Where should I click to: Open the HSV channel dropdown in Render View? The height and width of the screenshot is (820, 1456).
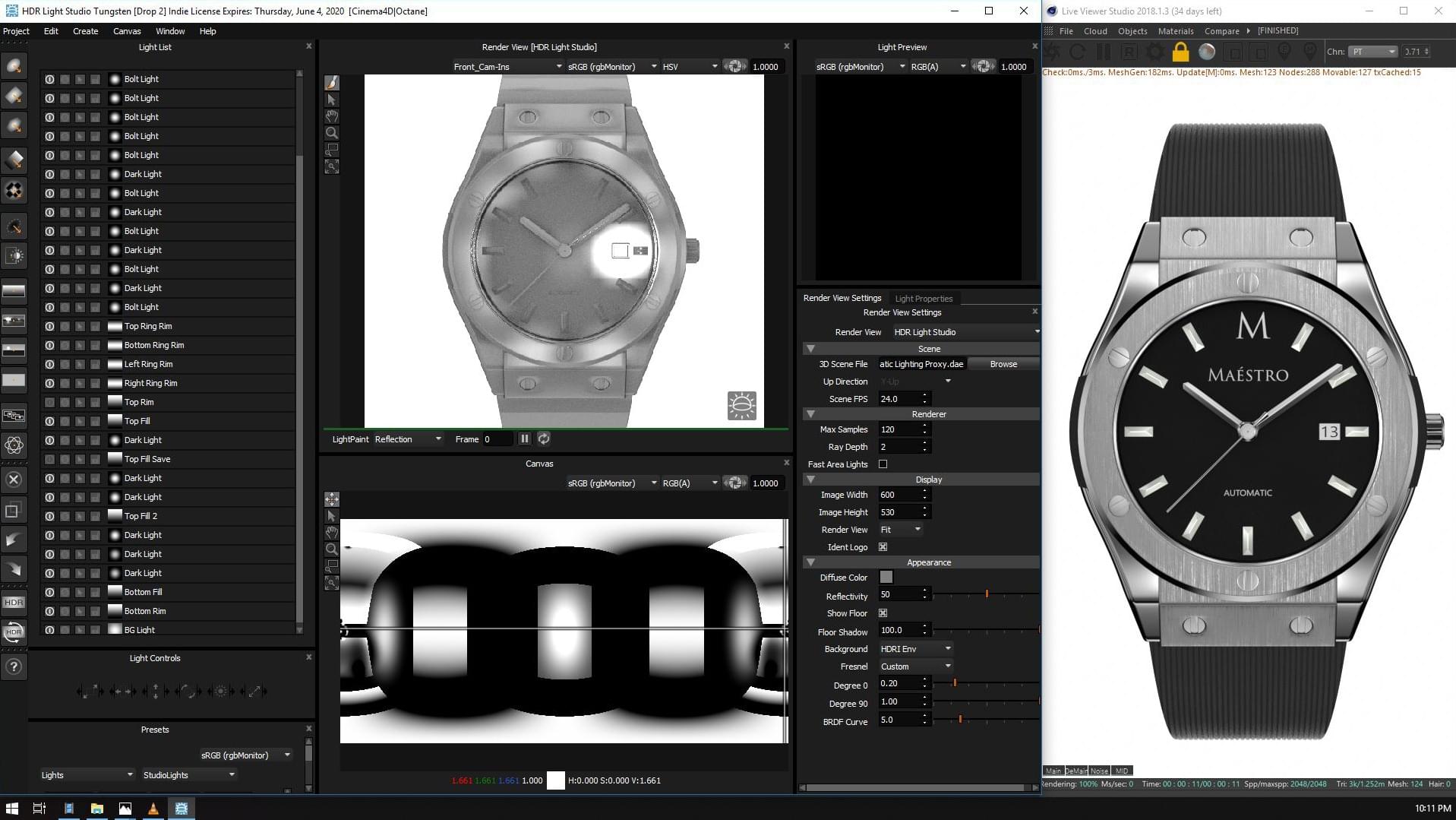[x=690, y=66]
